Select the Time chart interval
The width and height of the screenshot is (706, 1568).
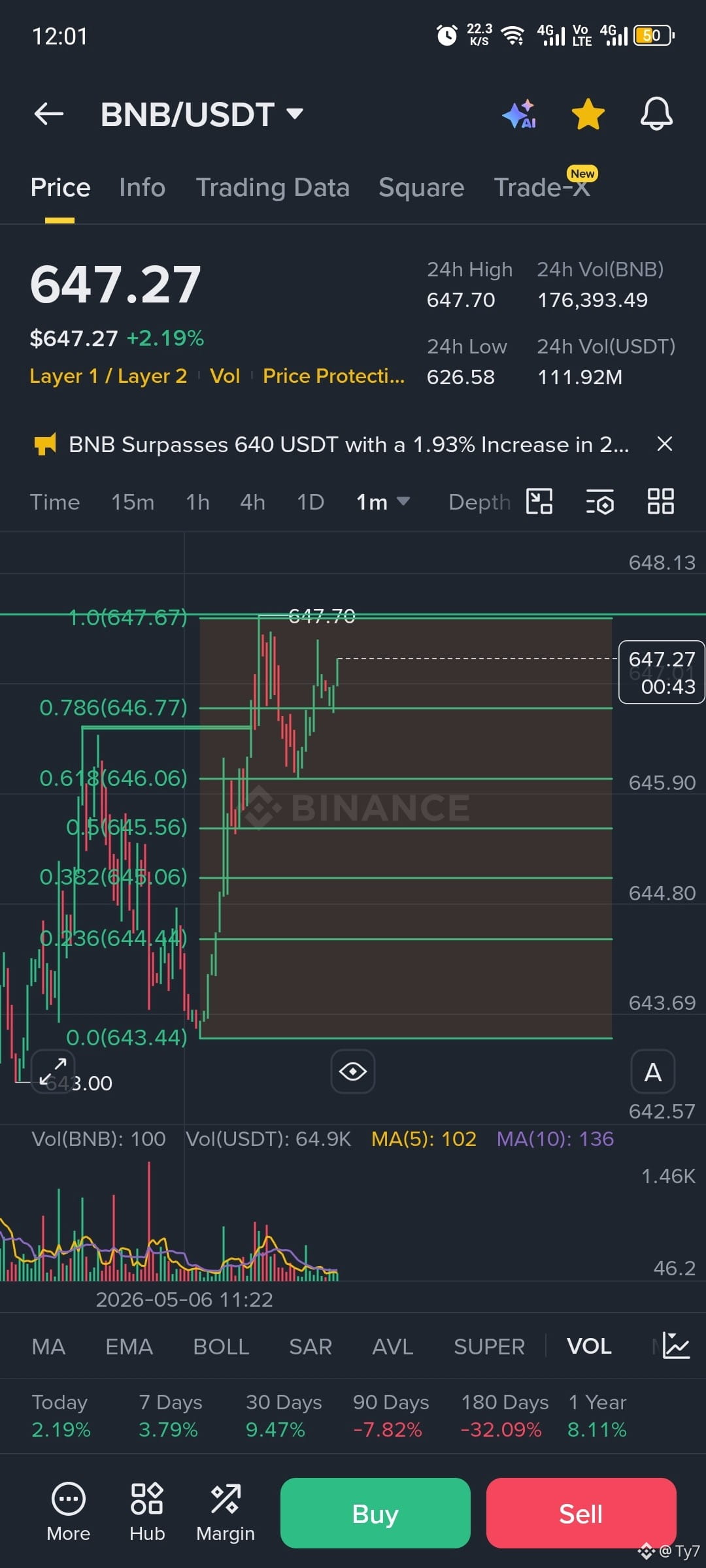coord(55,502)
